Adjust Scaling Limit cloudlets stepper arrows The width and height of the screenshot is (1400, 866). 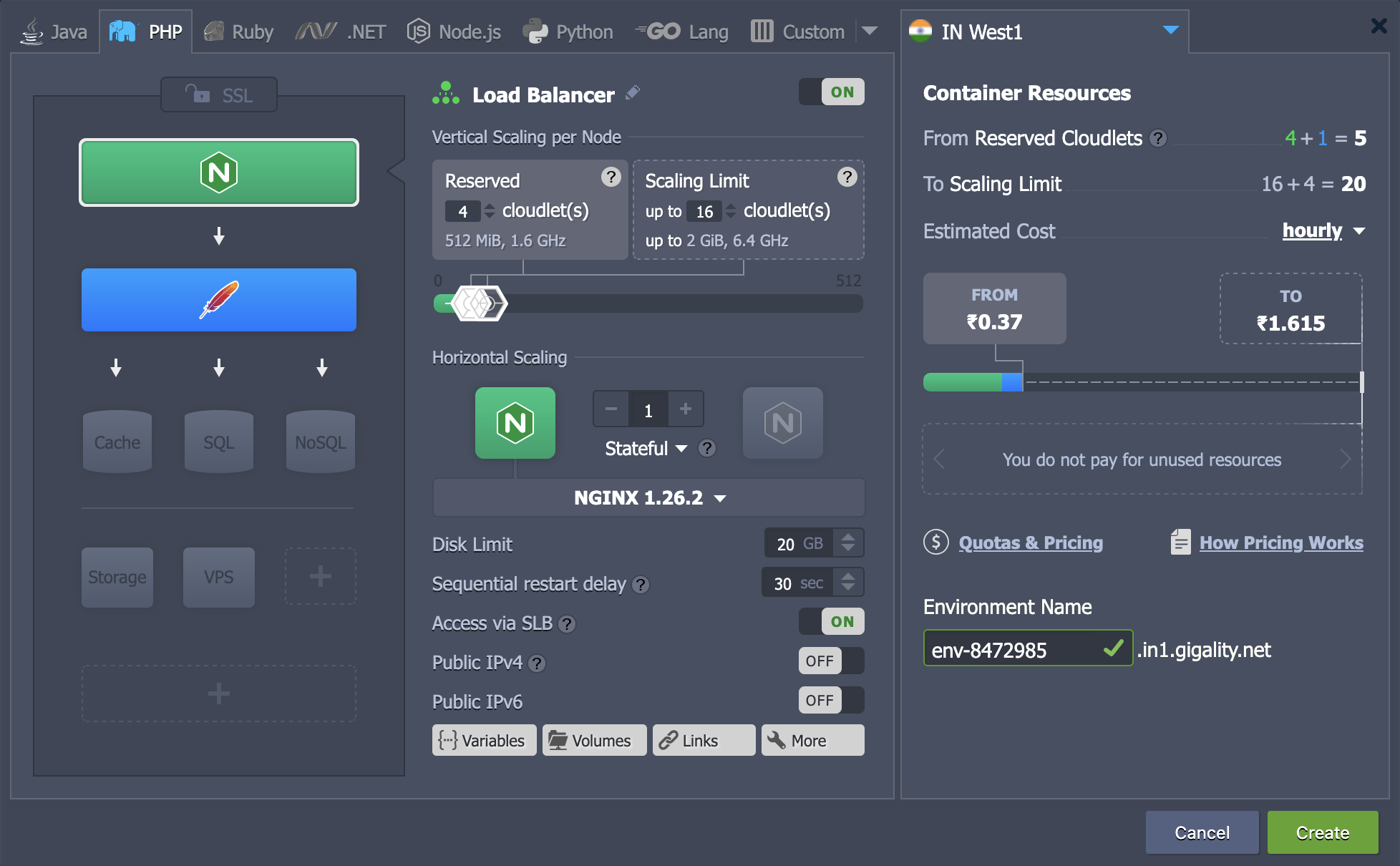(x=731, y=210)
